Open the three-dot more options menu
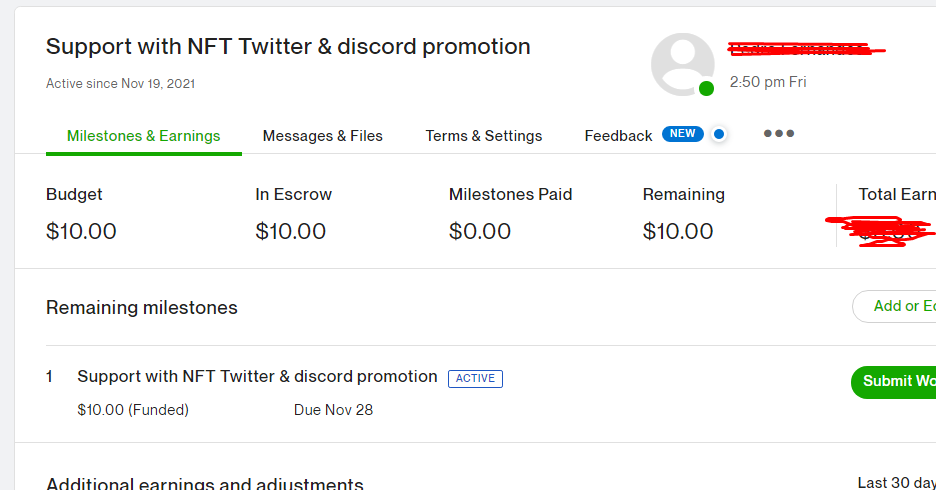 coord(778,134)
